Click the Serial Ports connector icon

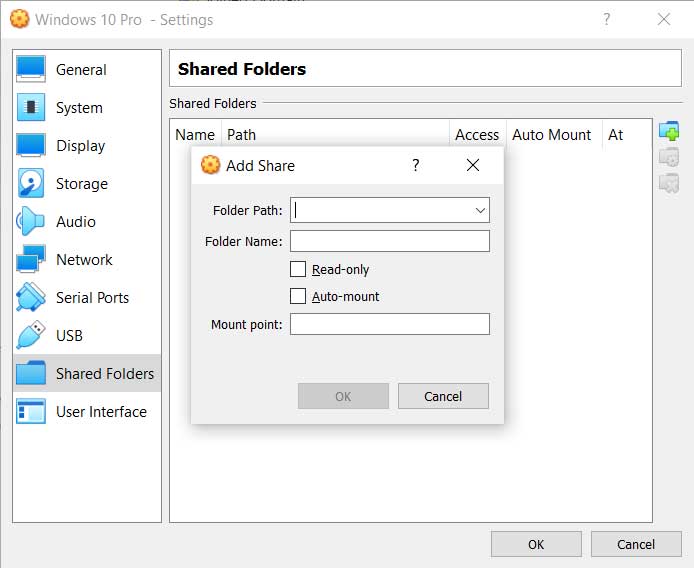click(x=31, y=297)
